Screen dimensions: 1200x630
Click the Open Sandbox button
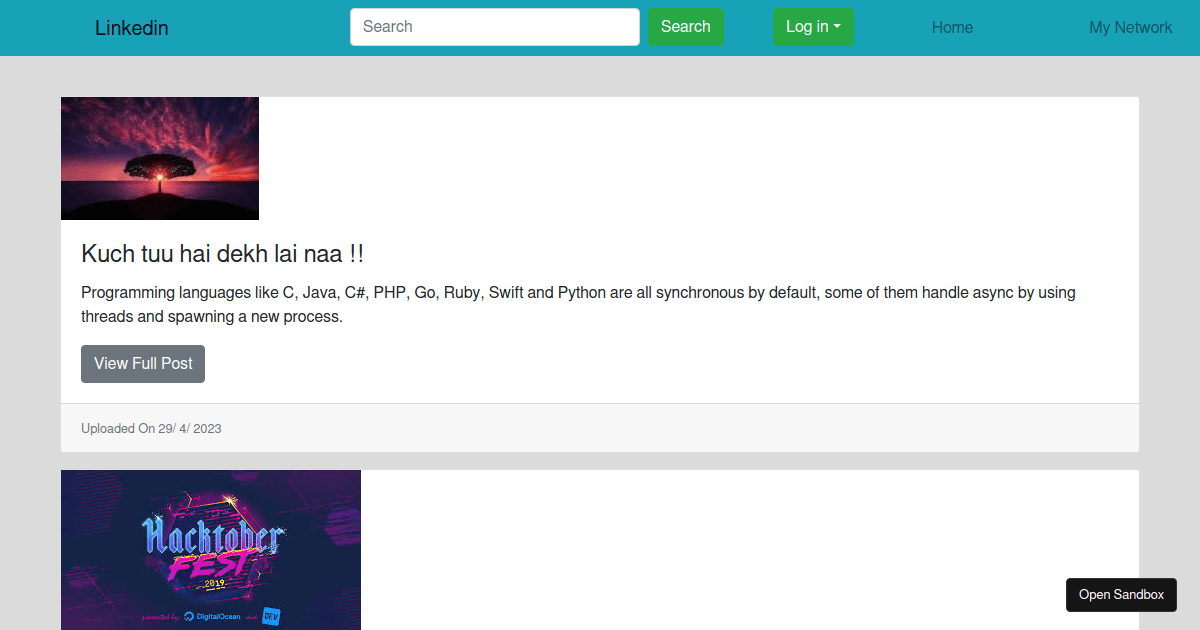coord(1121,594)
